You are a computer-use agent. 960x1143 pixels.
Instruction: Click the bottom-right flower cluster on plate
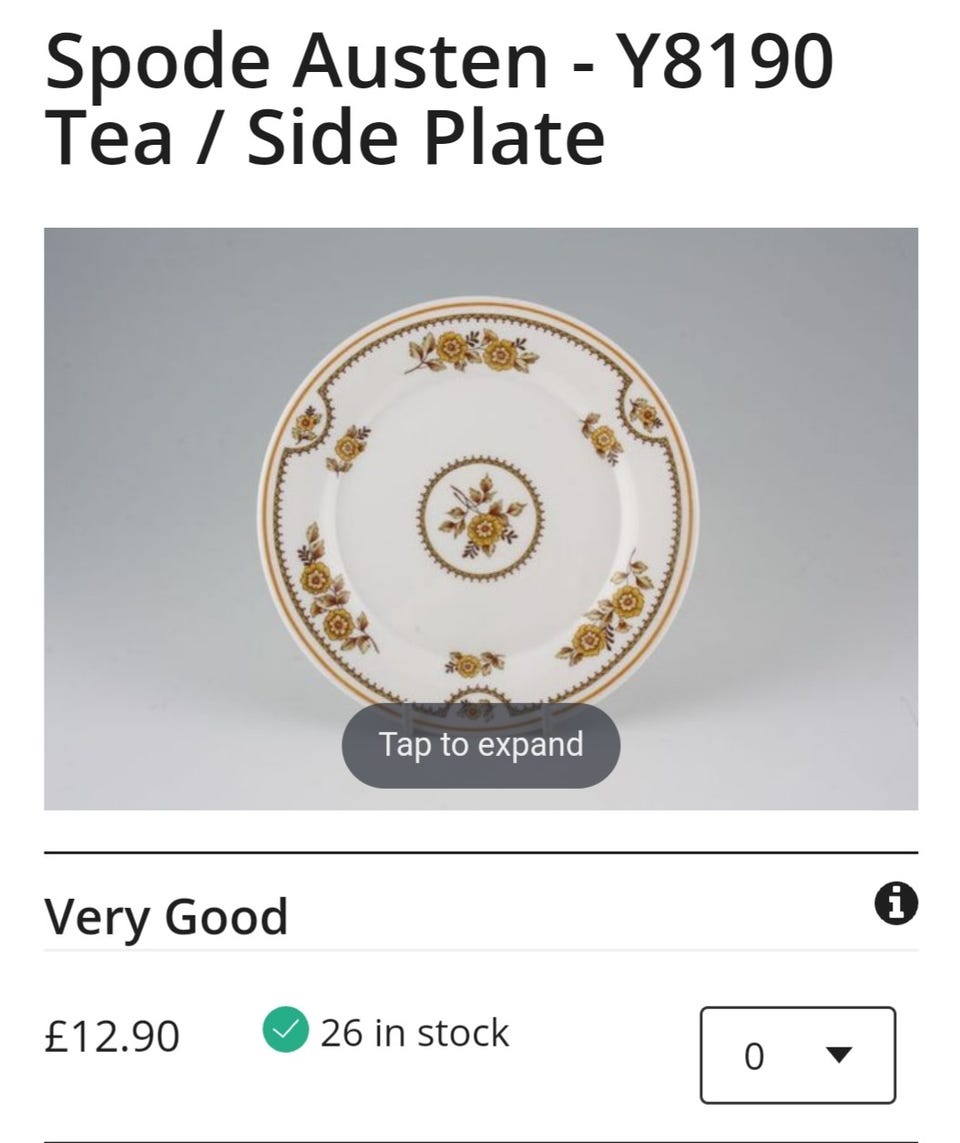[609, 617]
